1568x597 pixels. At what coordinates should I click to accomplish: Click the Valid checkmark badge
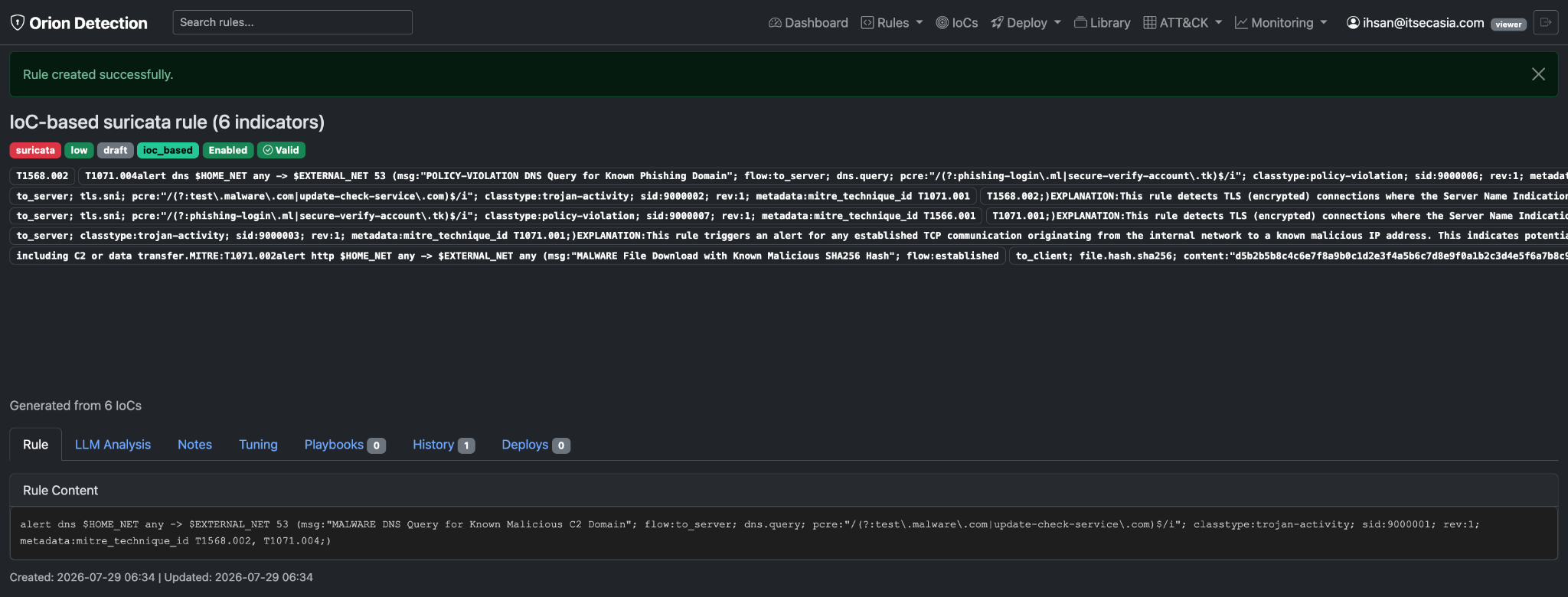coord(281,150)
